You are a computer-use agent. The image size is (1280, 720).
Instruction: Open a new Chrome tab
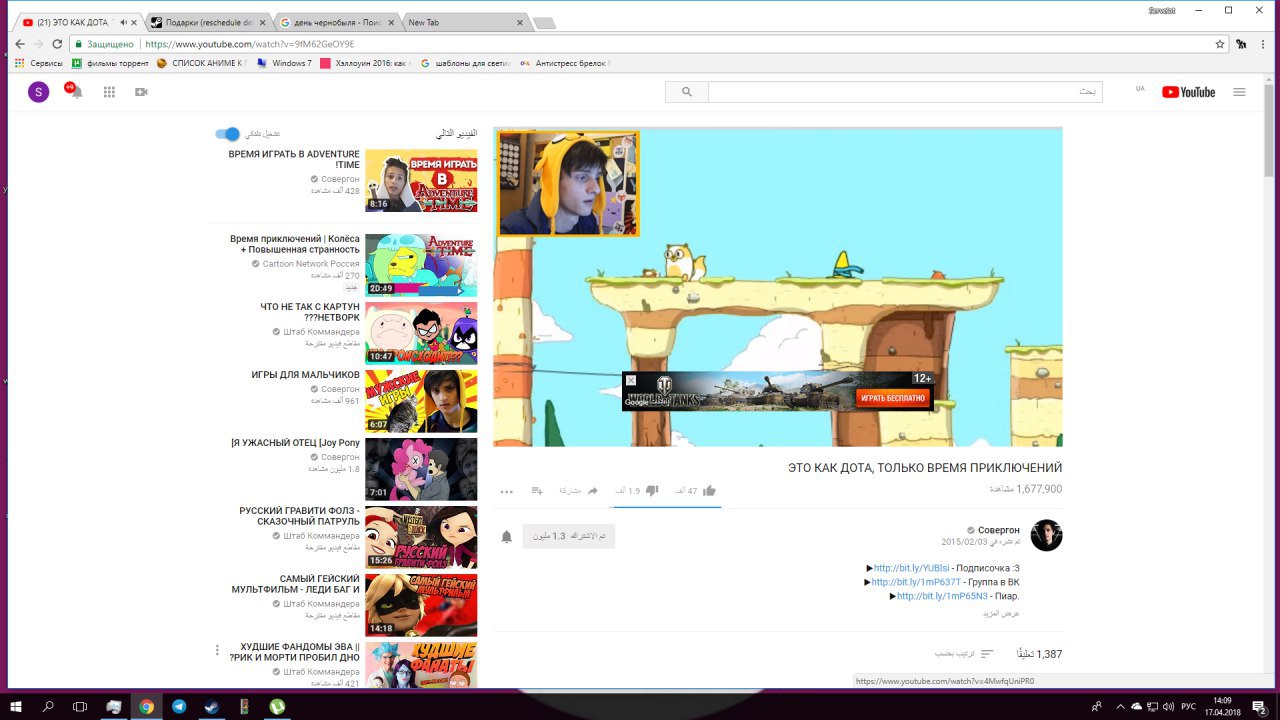point(544,22)
